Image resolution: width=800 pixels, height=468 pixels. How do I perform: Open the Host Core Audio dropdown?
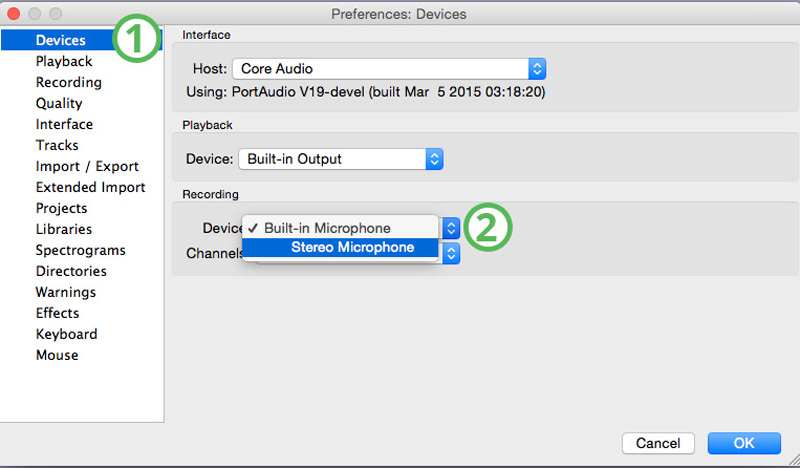(x=389, y=69)
